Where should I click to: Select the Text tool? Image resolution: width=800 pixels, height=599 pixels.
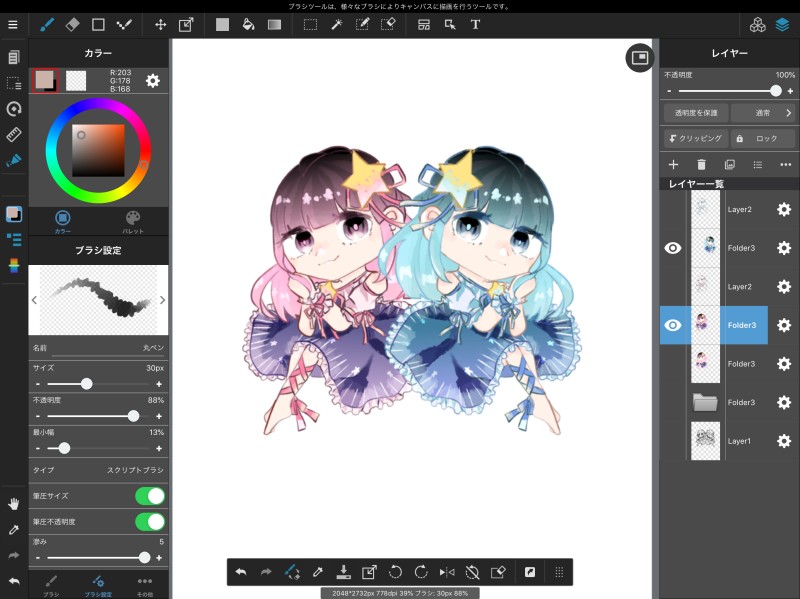(476, 24)
